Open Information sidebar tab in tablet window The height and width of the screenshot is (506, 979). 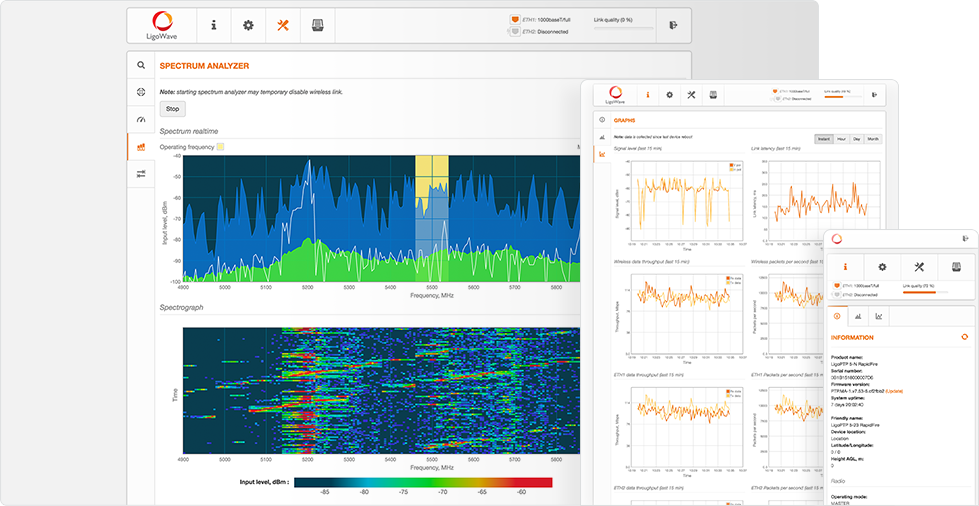coord(602,119)
